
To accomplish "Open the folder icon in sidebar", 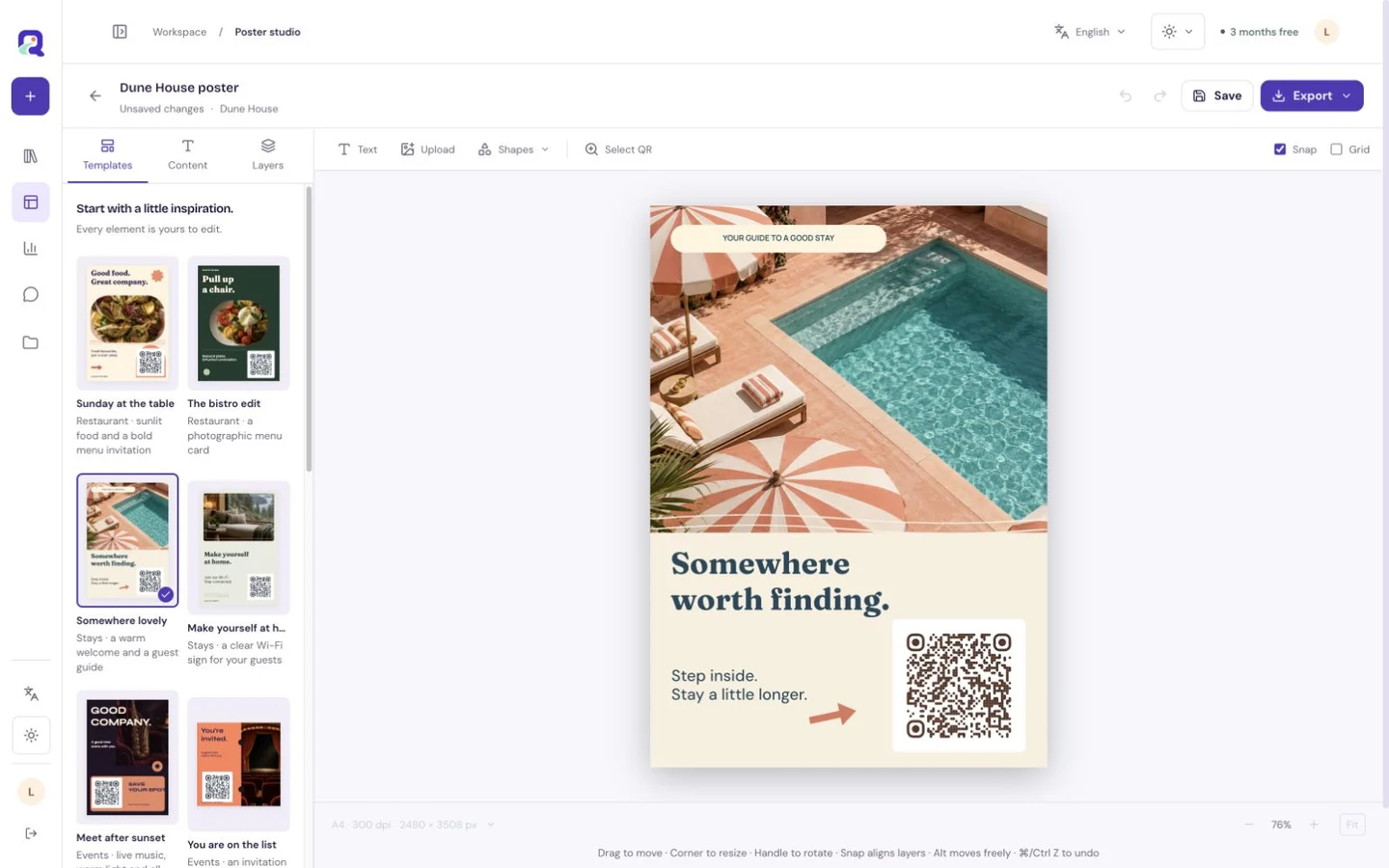I will pos(30,342).
